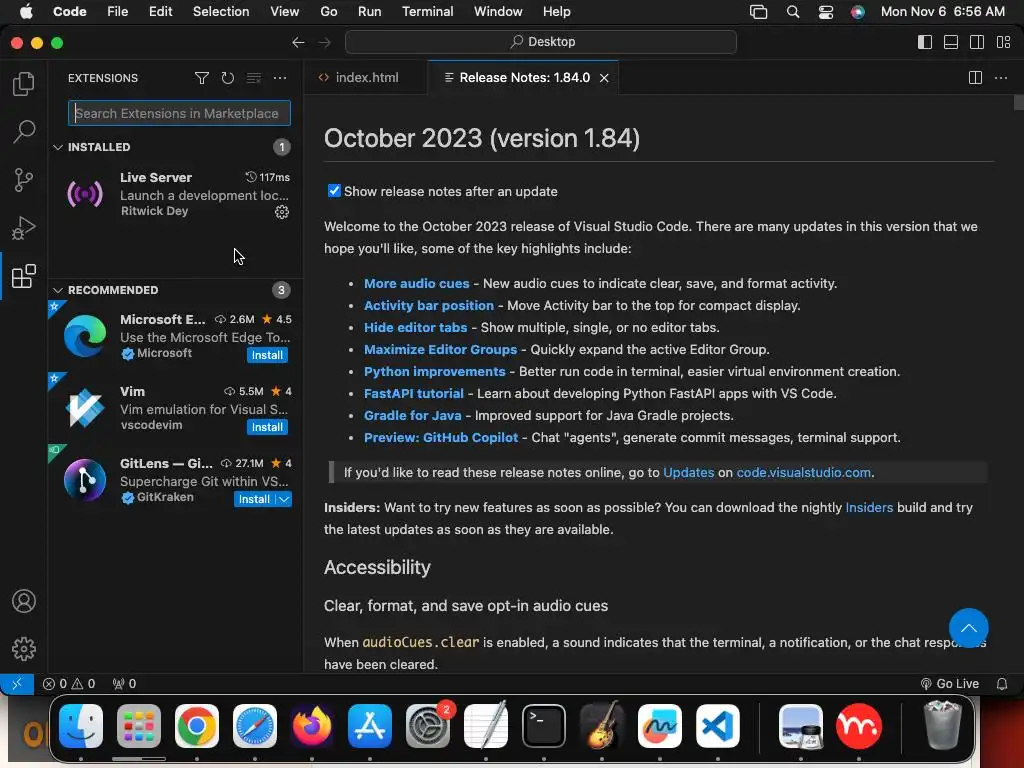Jump to top with round arrow button

[x=968, y=628]
